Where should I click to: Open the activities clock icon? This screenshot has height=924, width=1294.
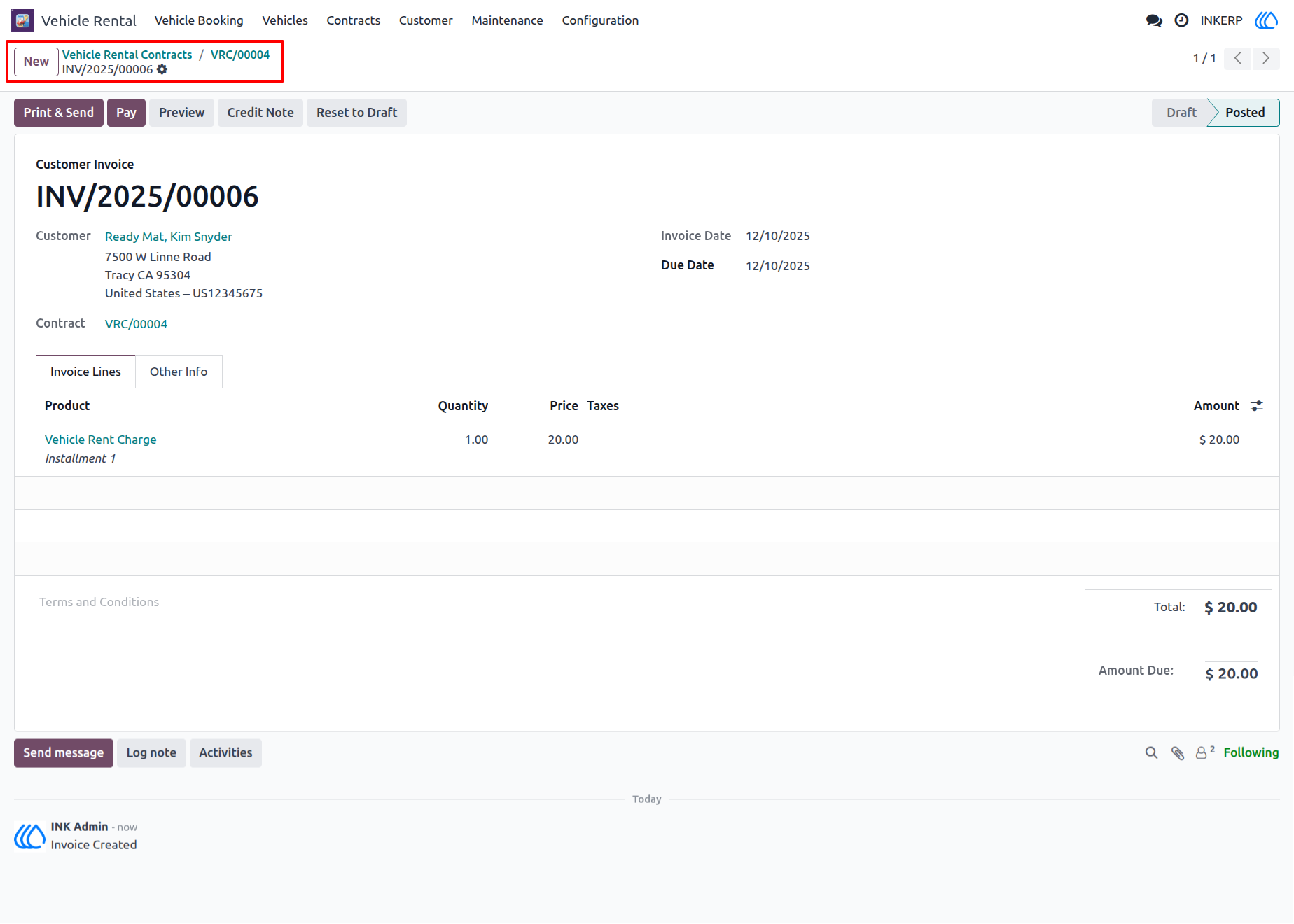[1181, 20]
